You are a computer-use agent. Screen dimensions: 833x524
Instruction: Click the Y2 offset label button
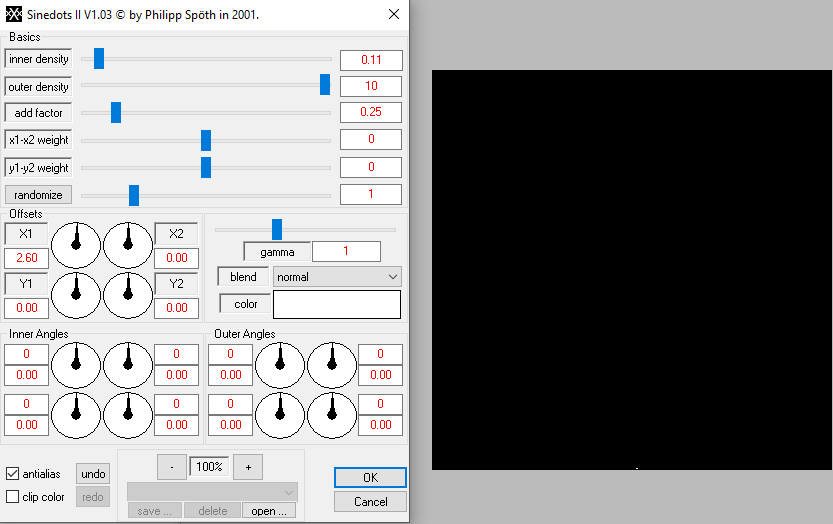(176, 284)
